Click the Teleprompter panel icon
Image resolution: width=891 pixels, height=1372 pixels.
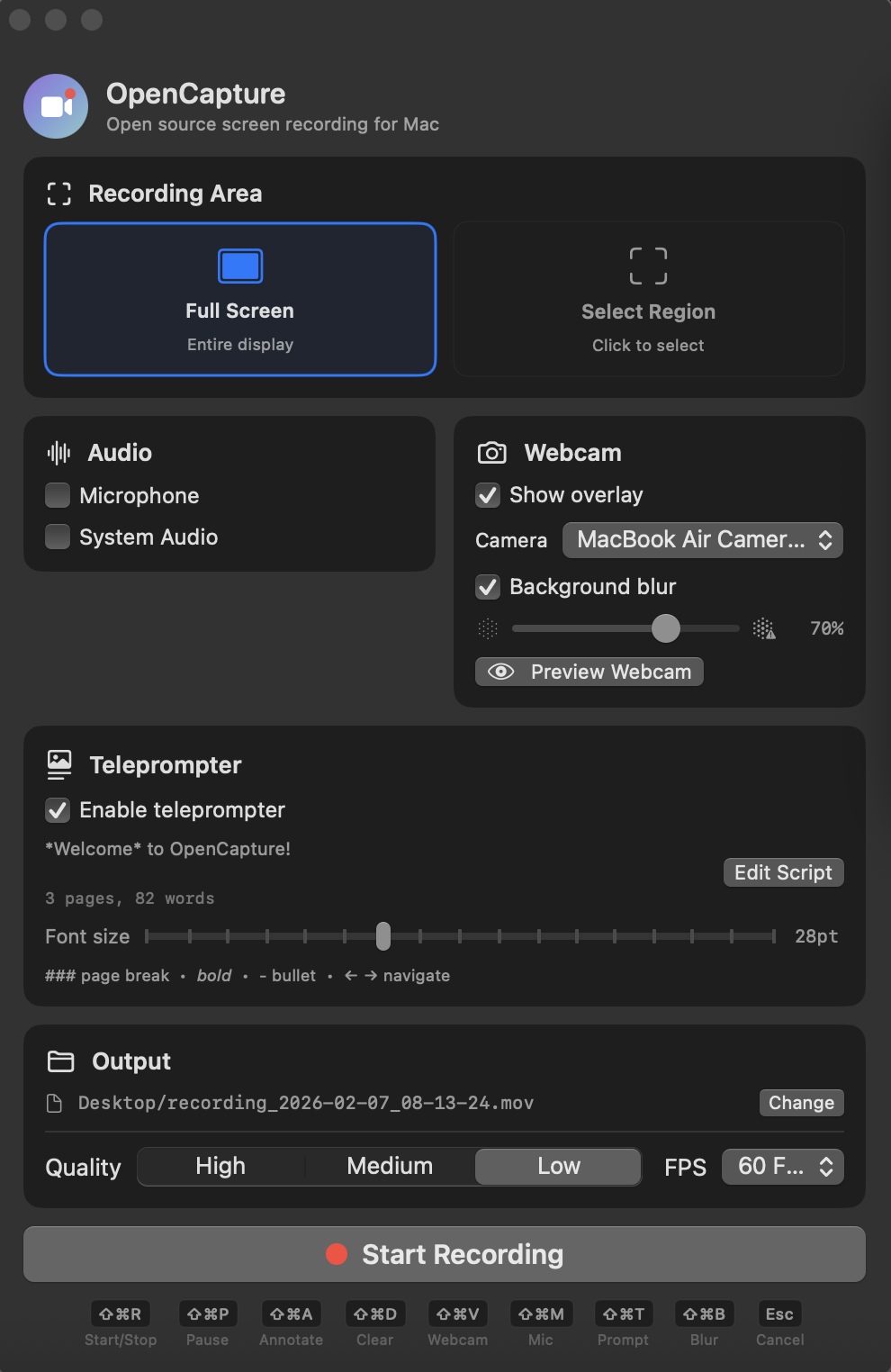[x=59, y=764]
